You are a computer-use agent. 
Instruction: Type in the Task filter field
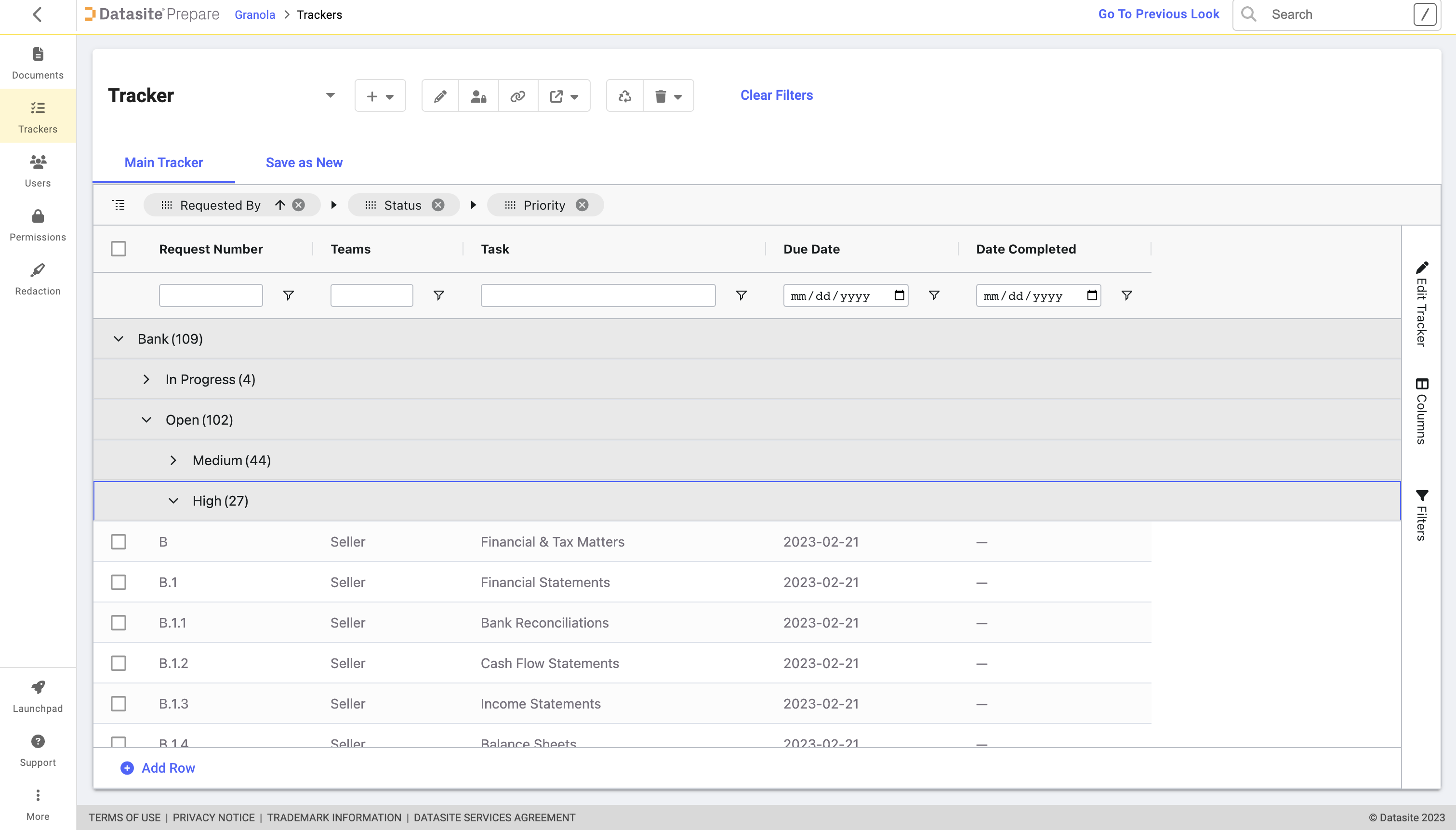pos(597,295)
